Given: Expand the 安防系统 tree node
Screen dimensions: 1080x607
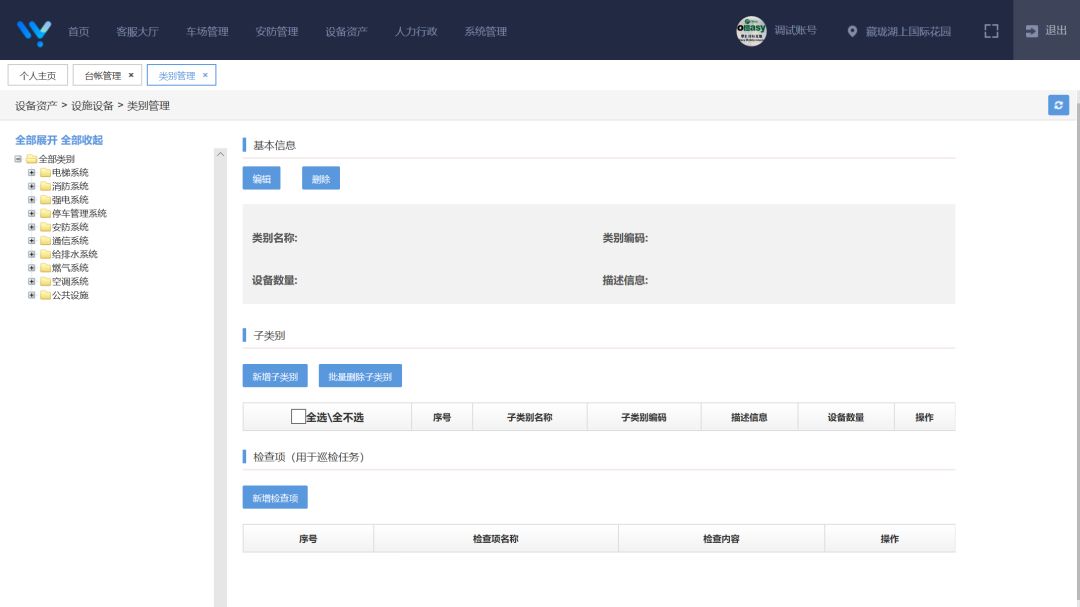Looking at the screenshot, I should [33, 226].
